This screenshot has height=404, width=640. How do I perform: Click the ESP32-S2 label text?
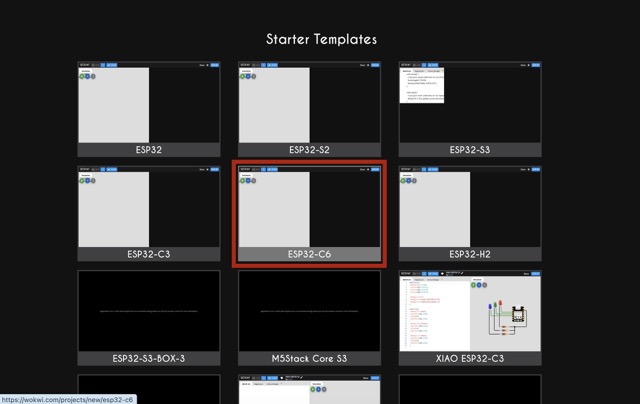(309, 150)
